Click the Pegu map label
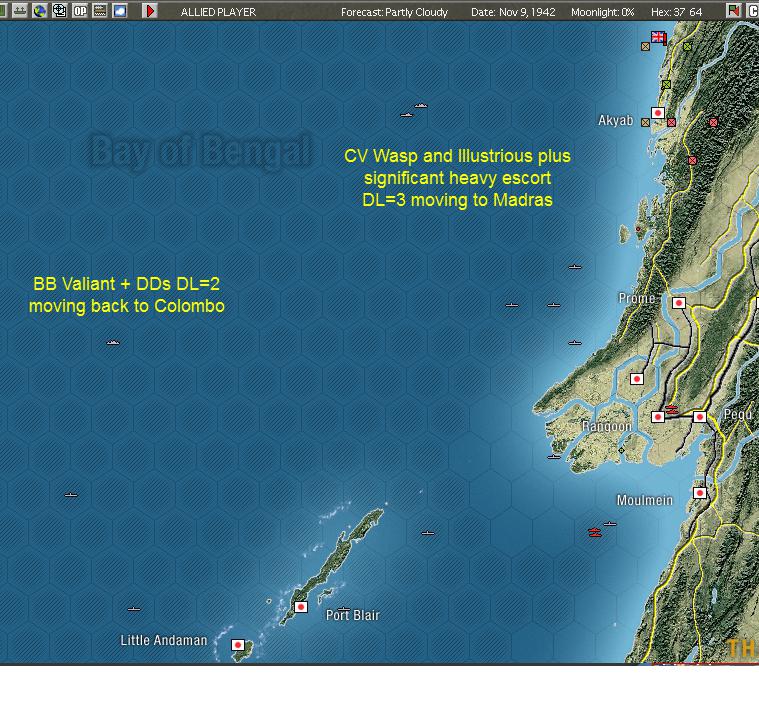Screen dimensions: 759x716 738,414
